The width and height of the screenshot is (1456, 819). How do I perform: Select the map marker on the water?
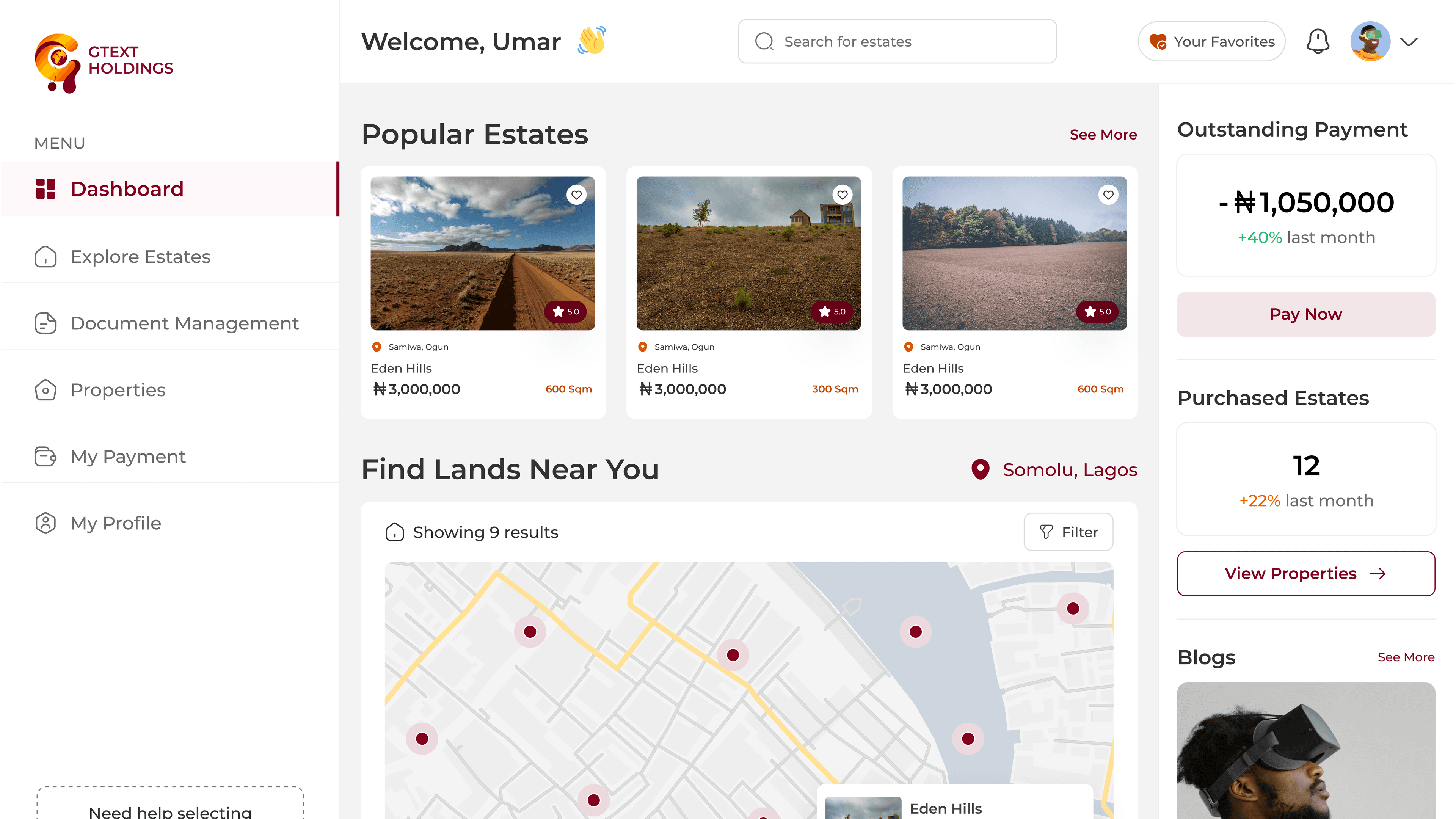pos(915,631)
